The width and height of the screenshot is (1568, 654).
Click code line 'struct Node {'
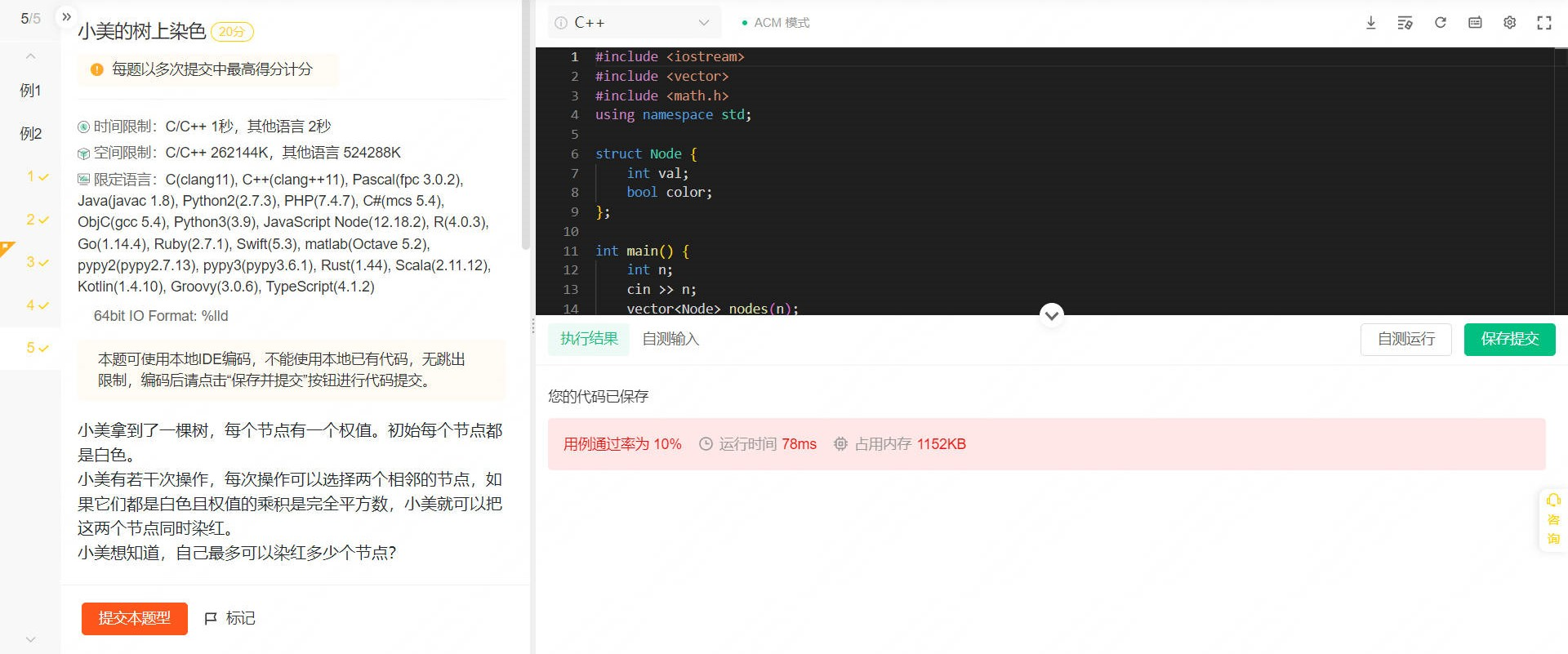[x=646, y=153]
